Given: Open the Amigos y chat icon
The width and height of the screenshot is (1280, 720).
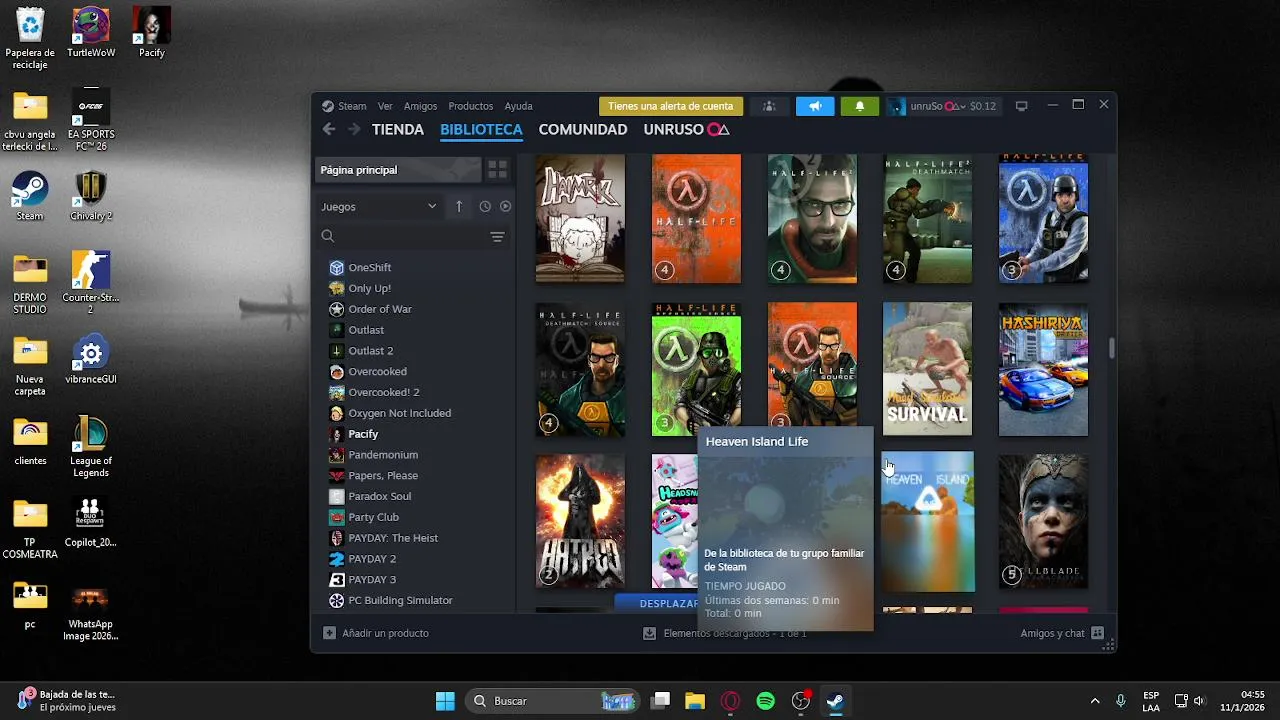Looking at the screenshot, I should [1097, 633].
